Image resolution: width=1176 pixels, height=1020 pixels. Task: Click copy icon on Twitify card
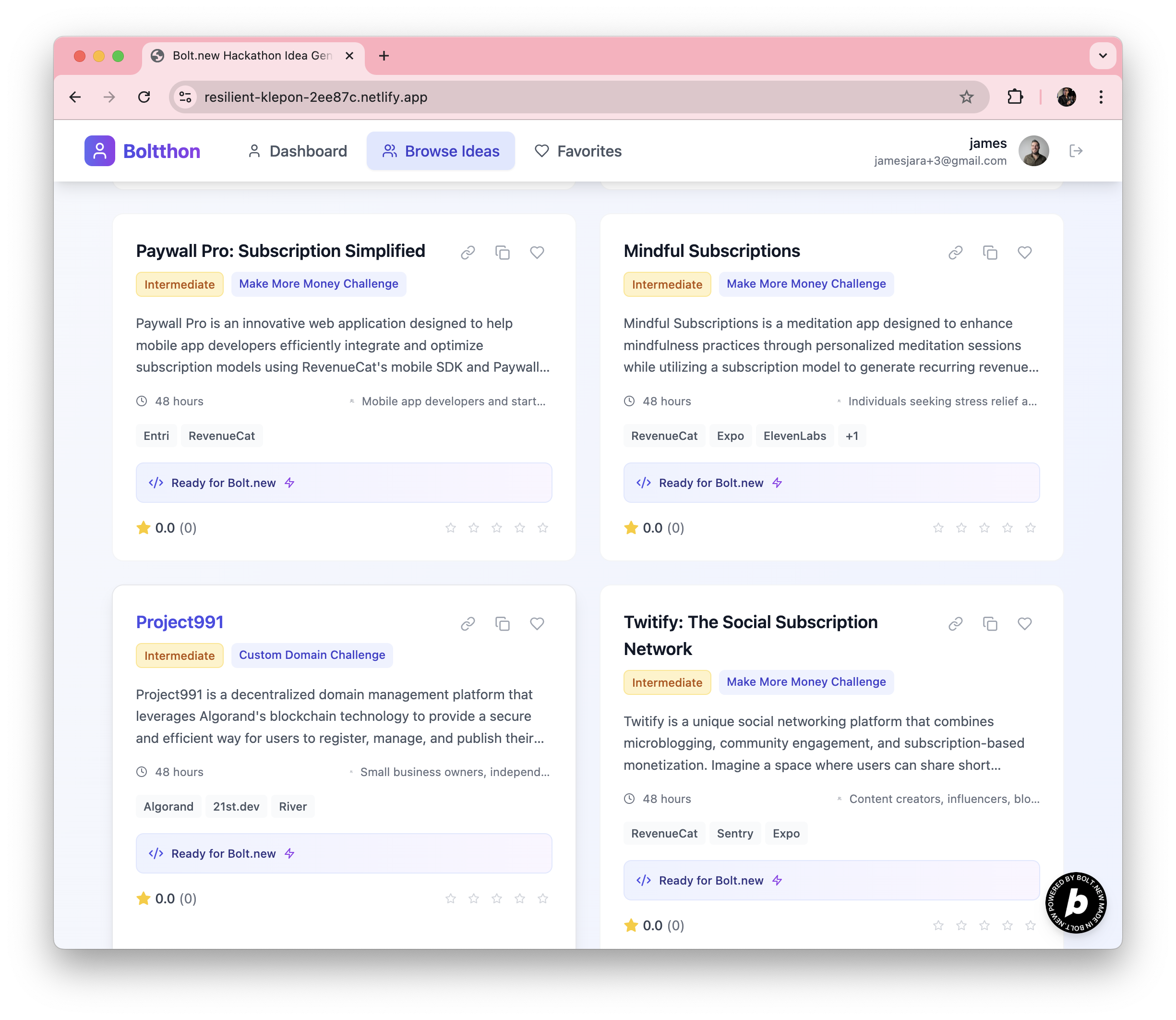(990, 624)
